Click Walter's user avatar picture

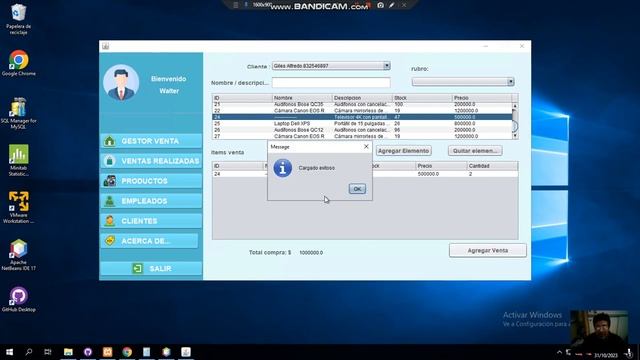point(121,82)
